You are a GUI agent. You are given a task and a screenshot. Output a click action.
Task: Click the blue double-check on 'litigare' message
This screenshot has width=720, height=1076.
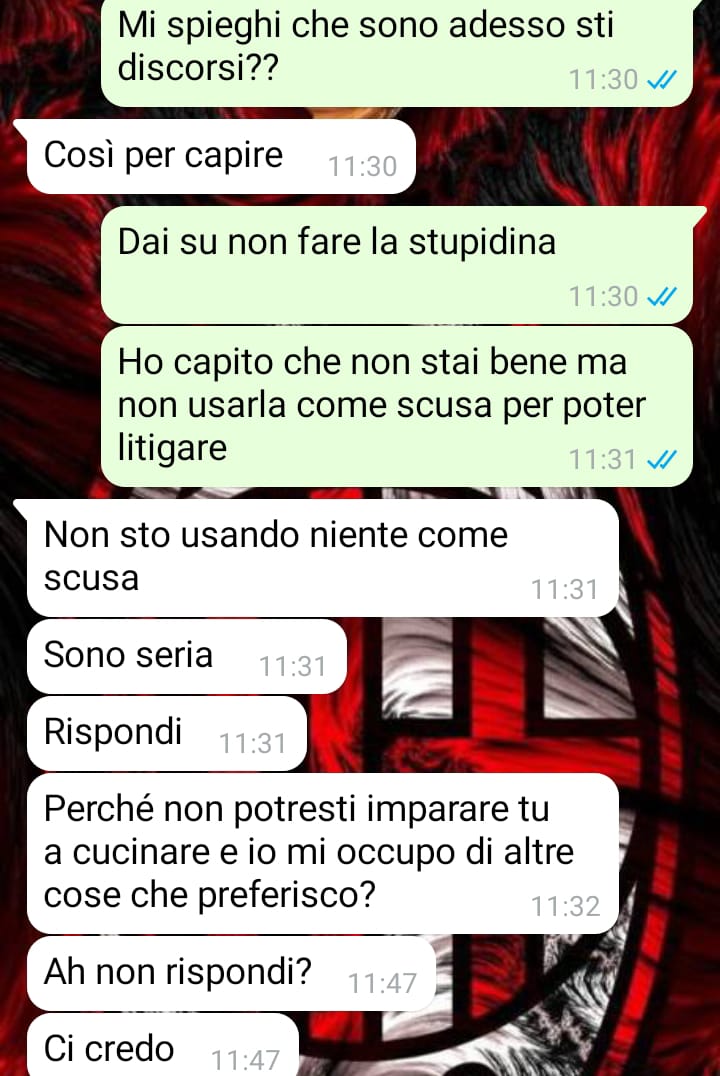662,459
